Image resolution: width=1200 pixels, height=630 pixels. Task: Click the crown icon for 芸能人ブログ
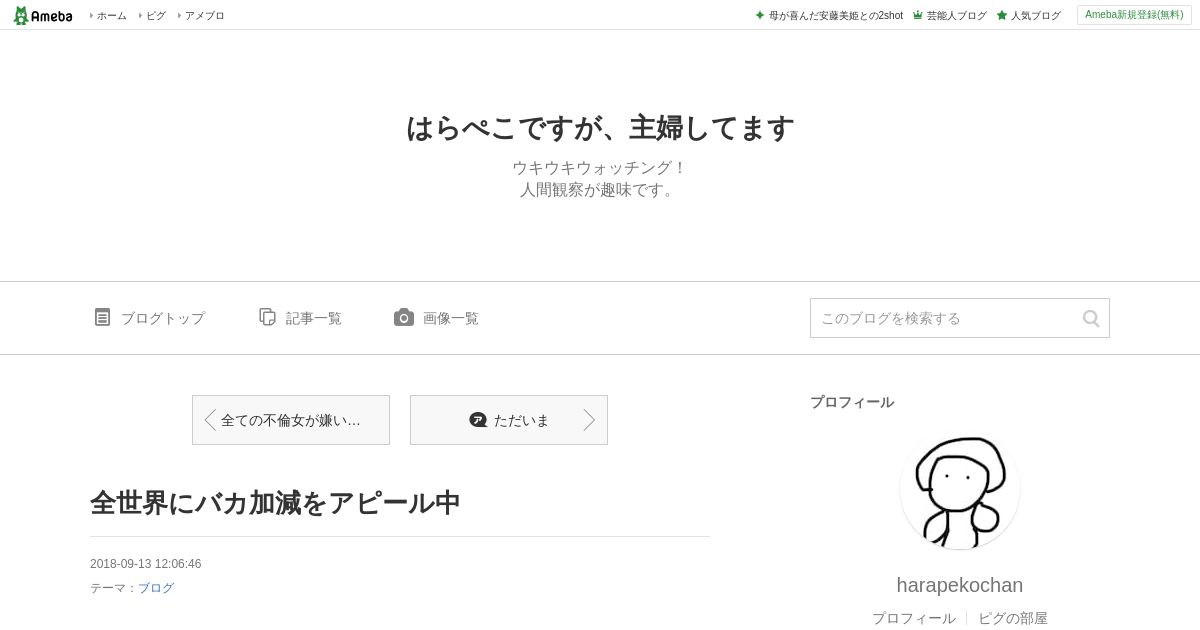coord(917,15)
